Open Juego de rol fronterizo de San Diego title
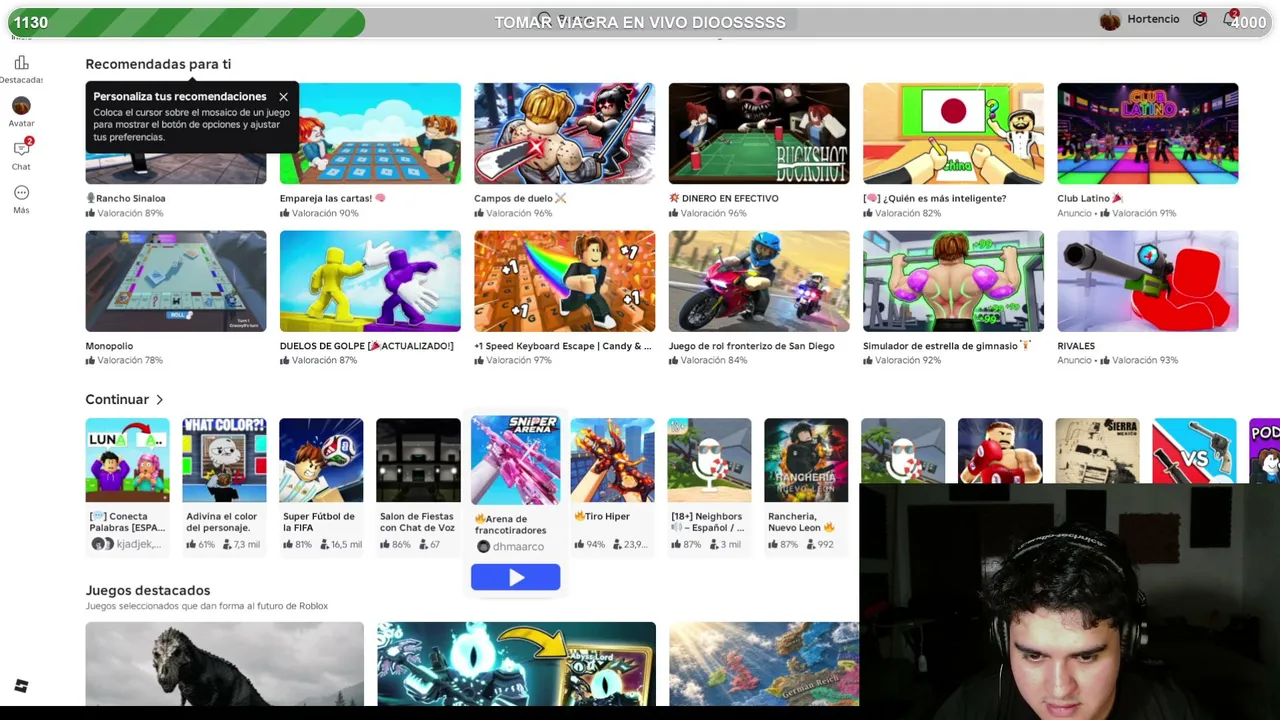Screen dimensions: 1280x720 751,346
